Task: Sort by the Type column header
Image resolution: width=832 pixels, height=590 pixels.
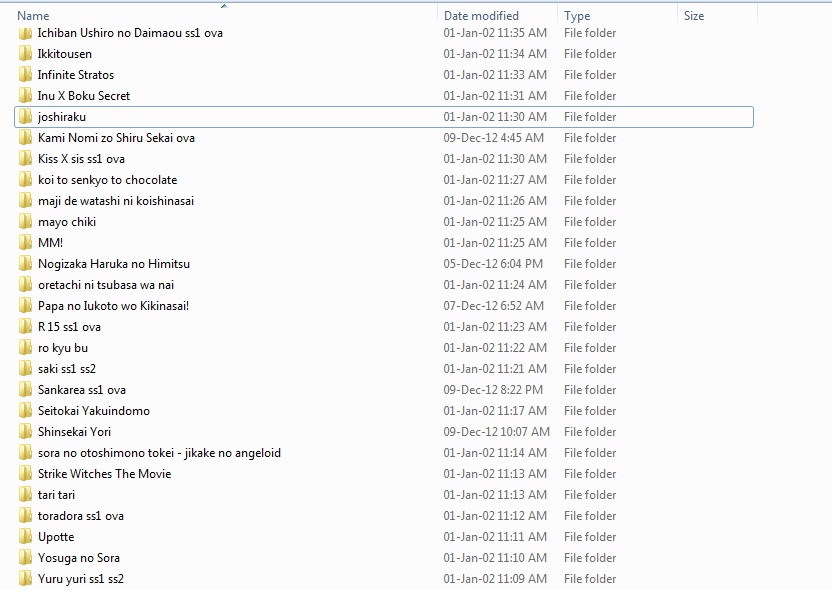Action: [x=577, y=16]
